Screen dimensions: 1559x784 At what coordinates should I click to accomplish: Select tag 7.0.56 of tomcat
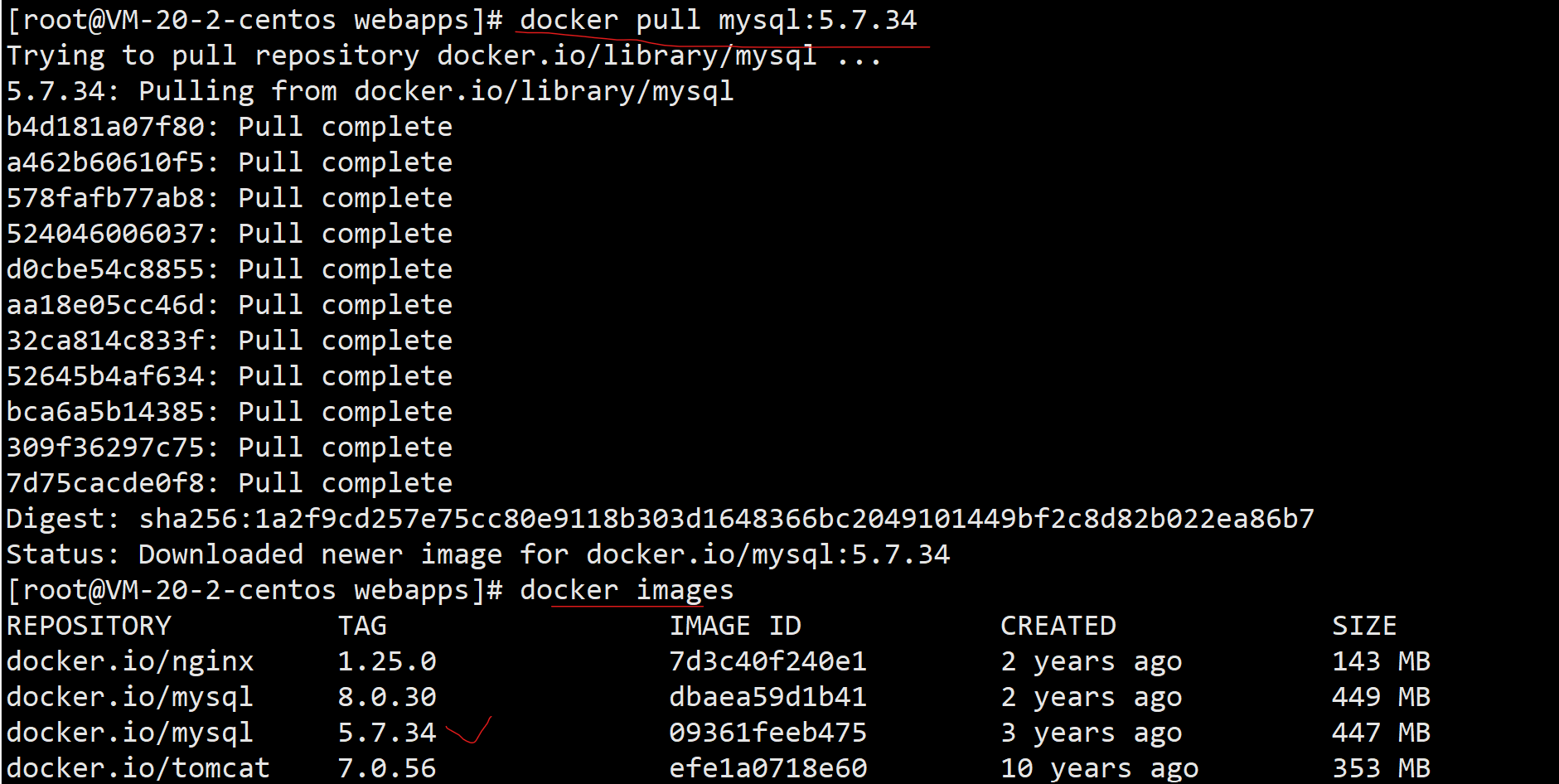pyautogui.click(x=387, y=768)
